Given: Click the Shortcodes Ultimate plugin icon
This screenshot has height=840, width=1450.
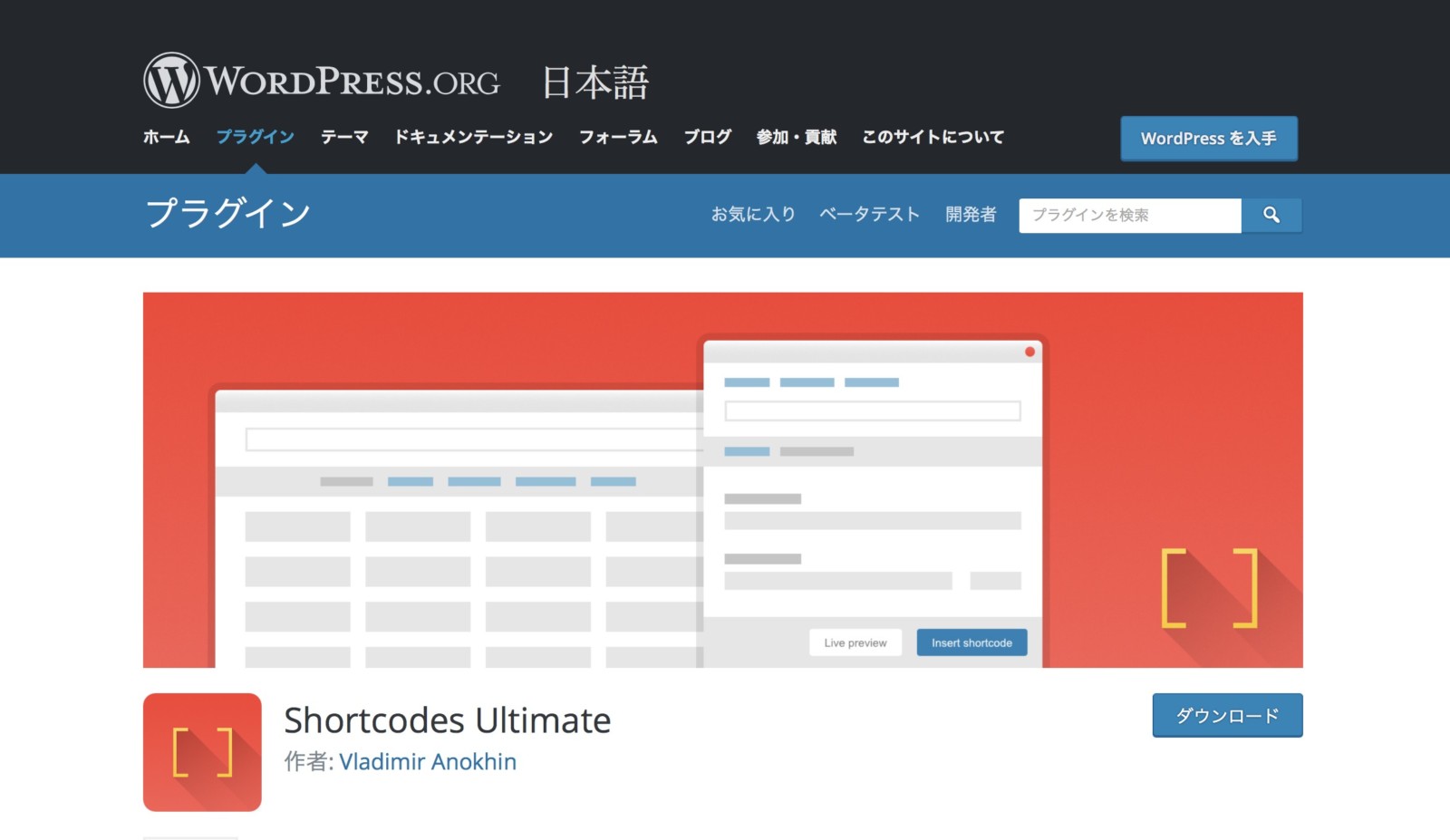Looking at the screenshot, I should 202,752.
